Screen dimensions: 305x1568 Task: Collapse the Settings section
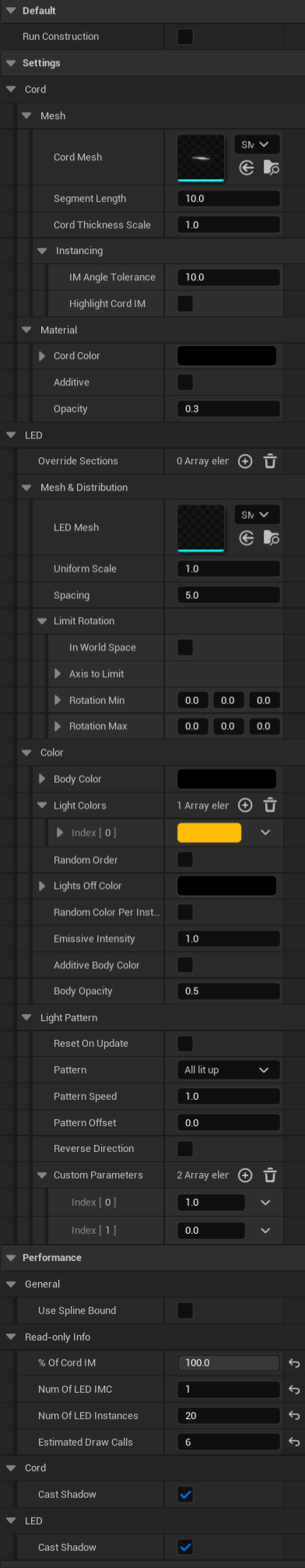click(11, 63)
